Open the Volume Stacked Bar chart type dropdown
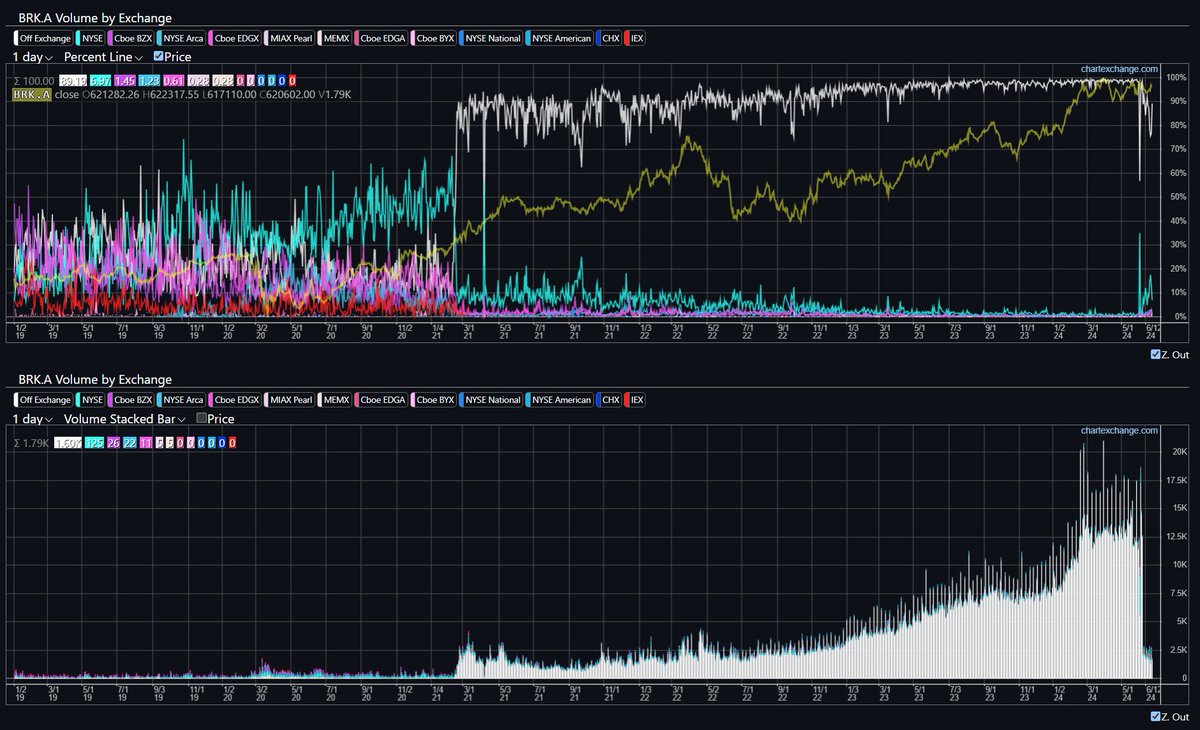This screenshot has width=1200, height=730. (125, 419)
